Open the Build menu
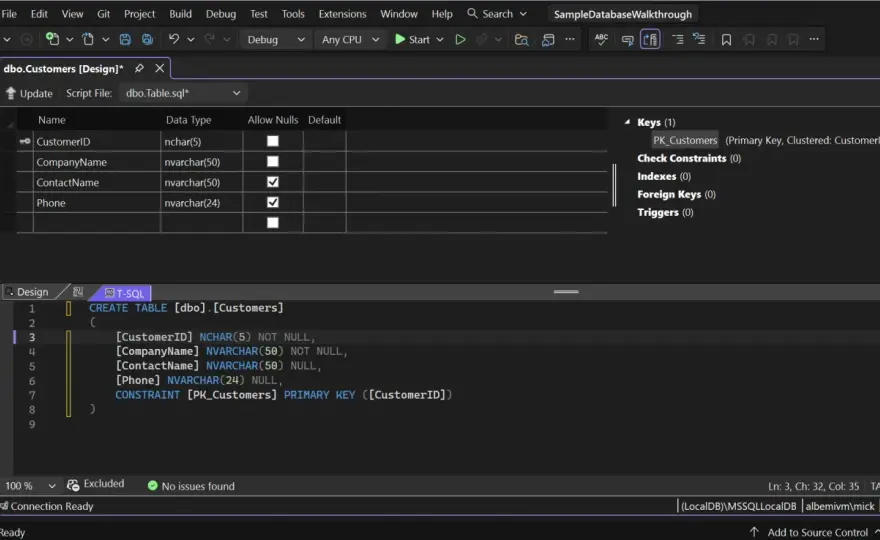The height and width of the screenshot is (540, 880). pyautogui.click(x=180, y=13)
